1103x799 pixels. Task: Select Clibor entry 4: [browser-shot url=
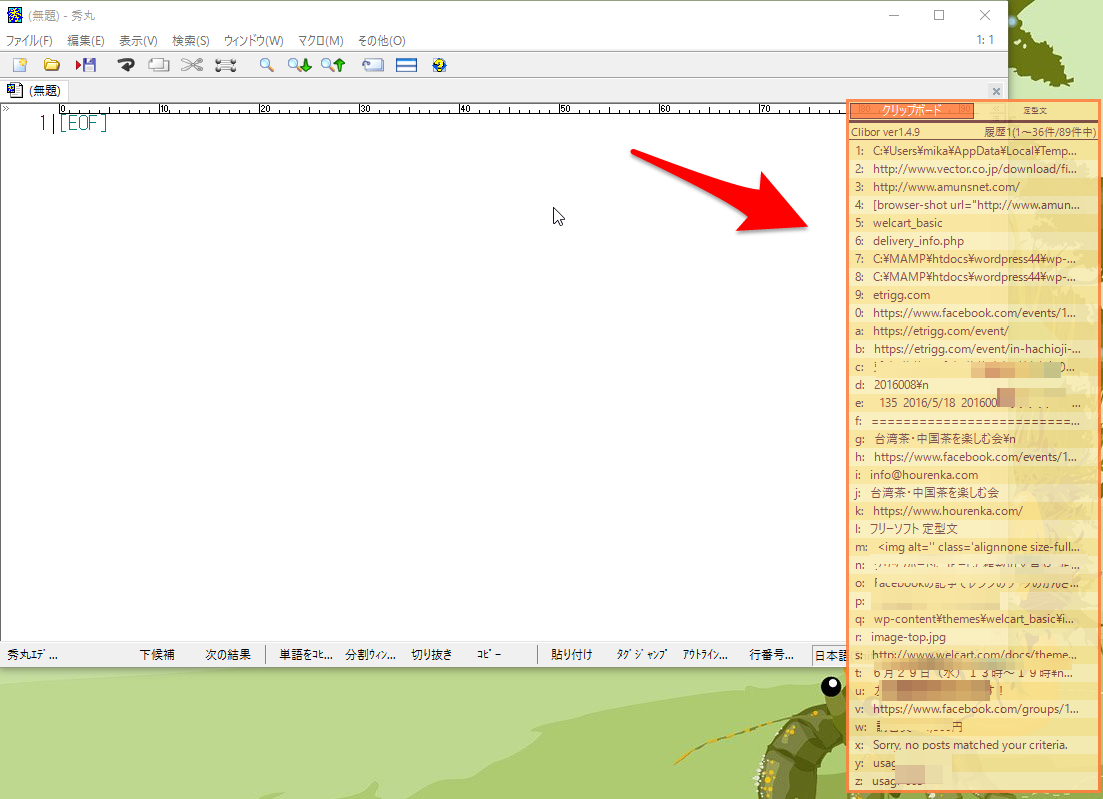point(973,205)
